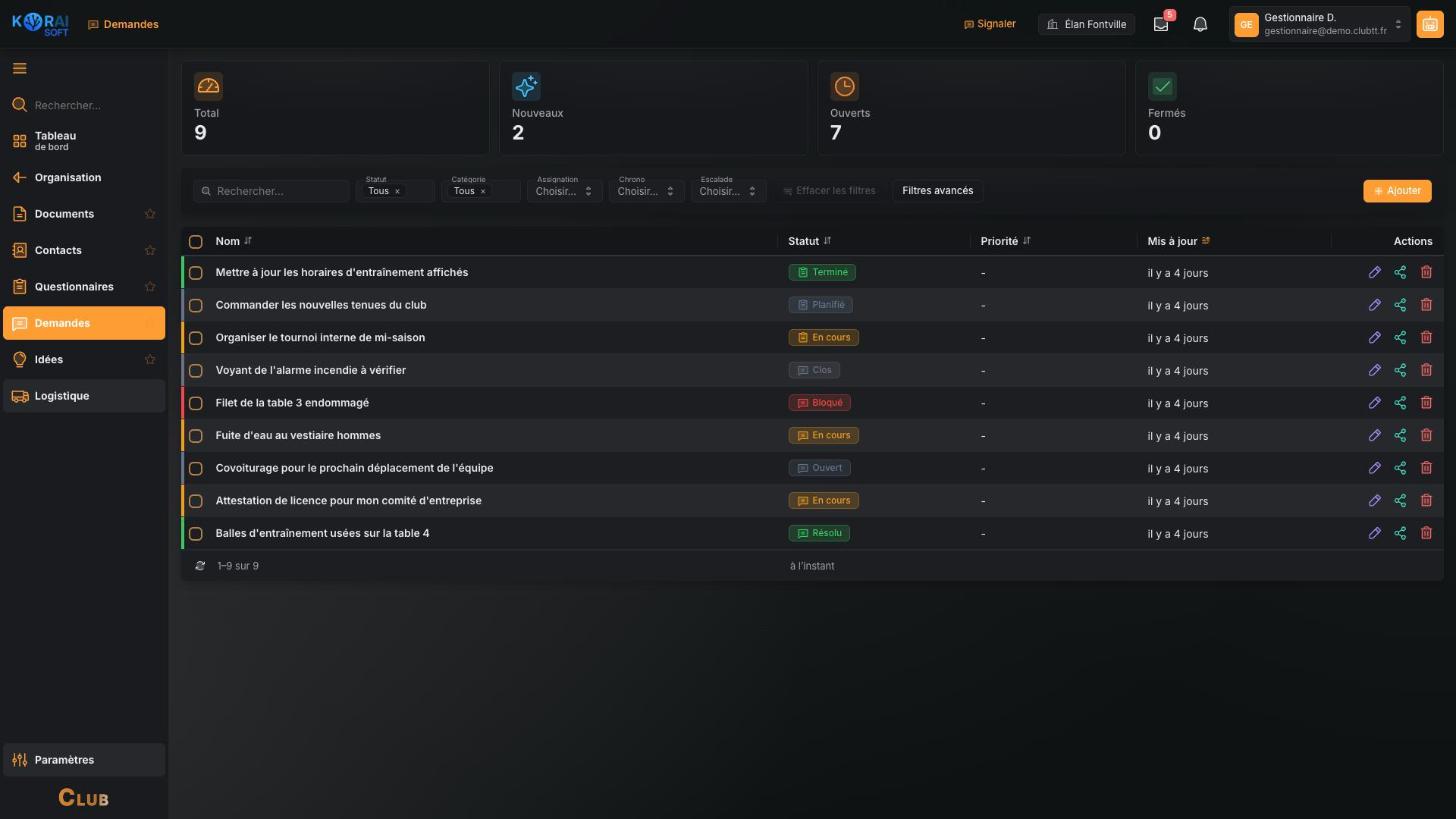1456x819 pixels.
Task: Sort by Nom column arrow
Action: pos(248,241)
